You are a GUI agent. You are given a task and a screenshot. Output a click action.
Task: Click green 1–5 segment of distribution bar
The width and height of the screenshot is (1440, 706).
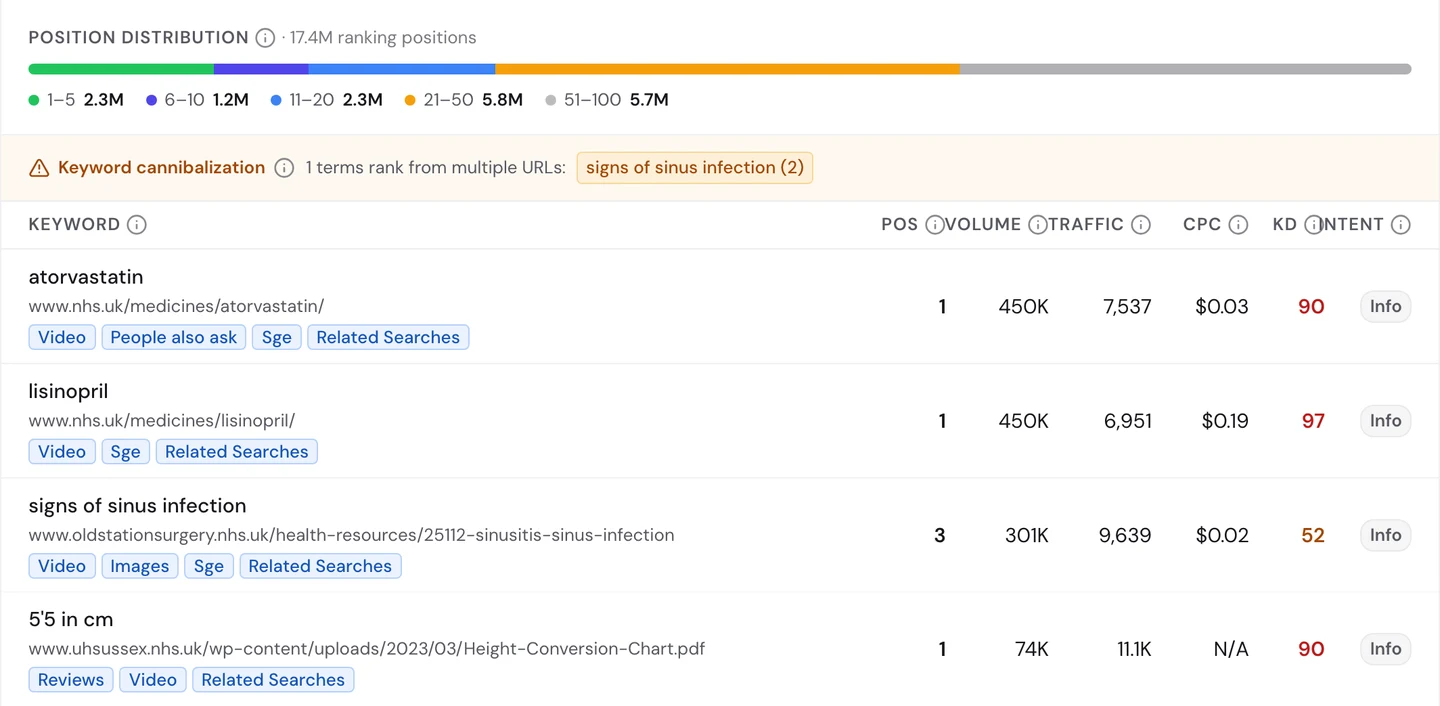121,70
